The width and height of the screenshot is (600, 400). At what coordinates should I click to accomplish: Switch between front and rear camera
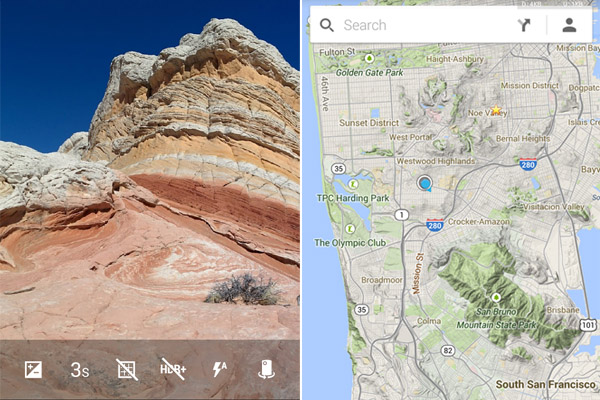pos(266,369)
